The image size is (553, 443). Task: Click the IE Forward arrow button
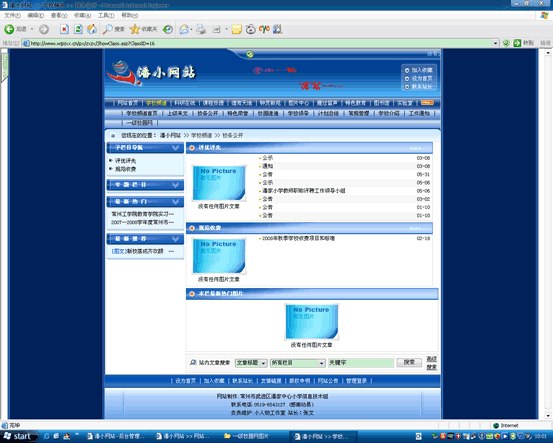pyautogui.click(x=44, y=29)
